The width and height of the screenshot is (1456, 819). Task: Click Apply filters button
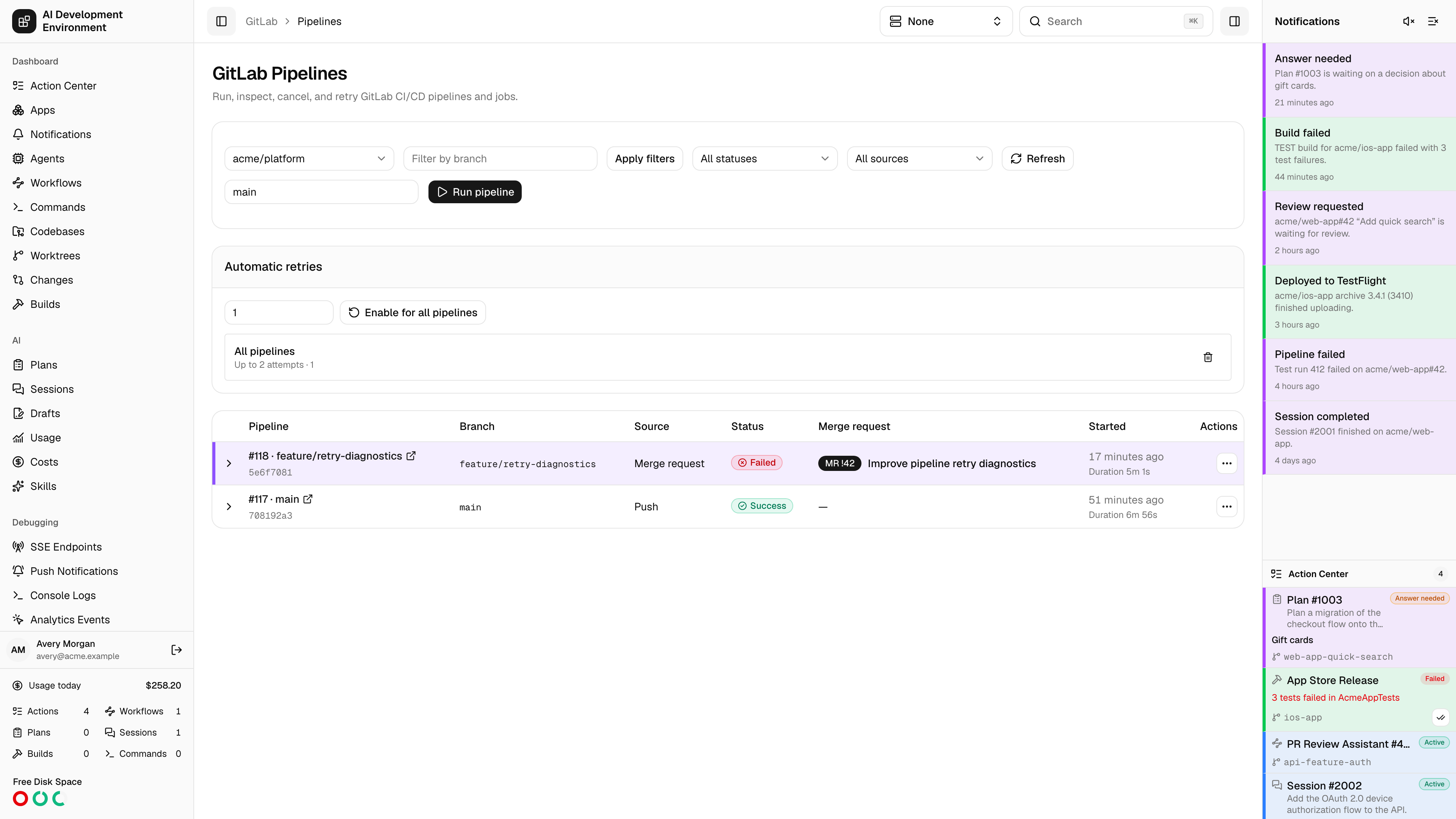[645, 159]
